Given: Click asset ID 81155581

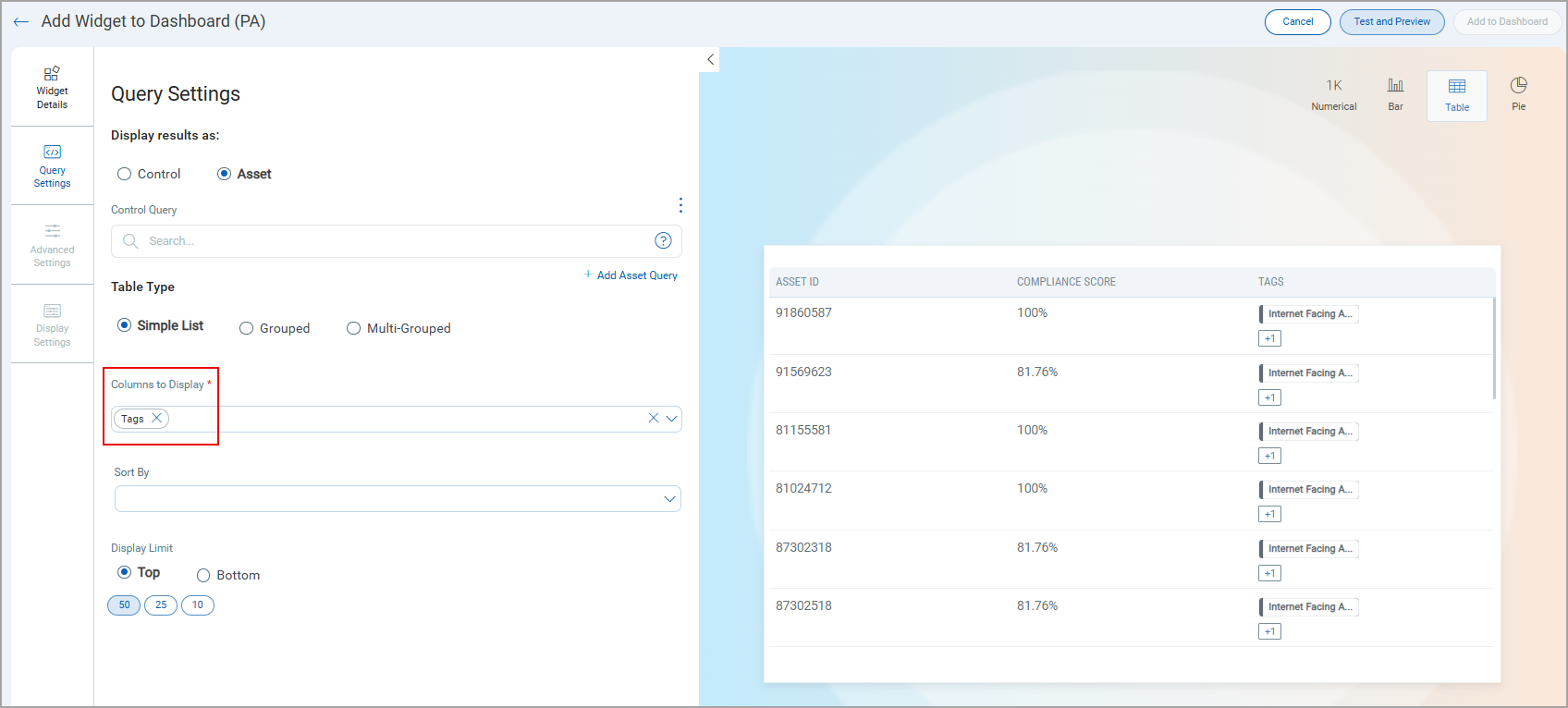Looking at the screenshot, I should (803, 430).
